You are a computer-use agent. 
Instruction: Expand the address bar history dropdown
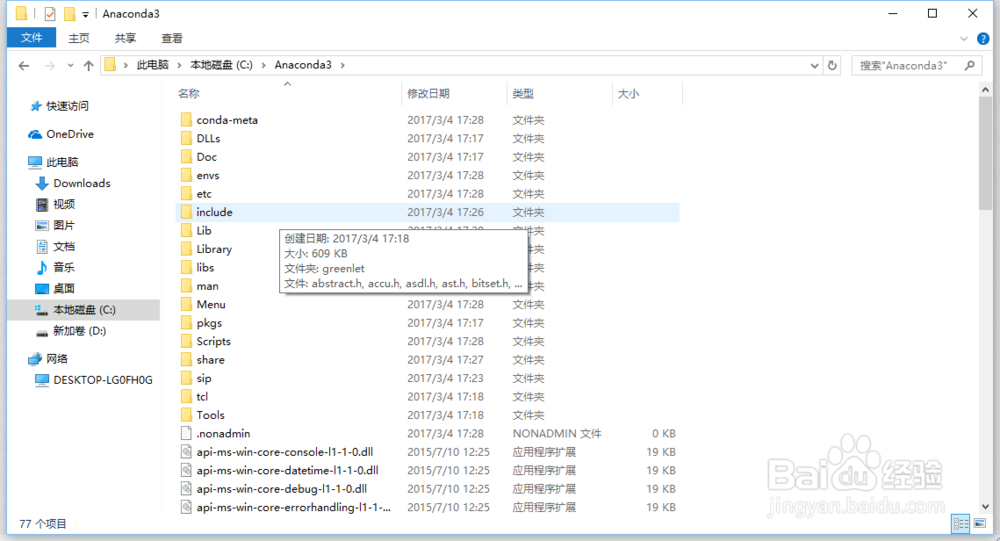point(814,65)
